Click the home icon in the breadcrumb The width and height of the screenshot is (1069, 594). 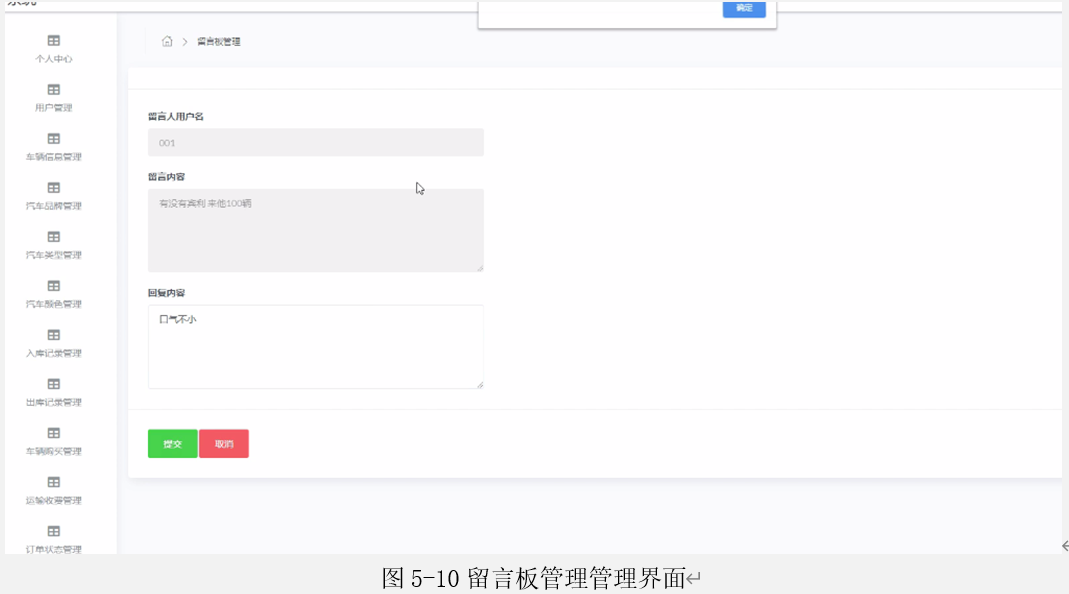pos(166,42)
